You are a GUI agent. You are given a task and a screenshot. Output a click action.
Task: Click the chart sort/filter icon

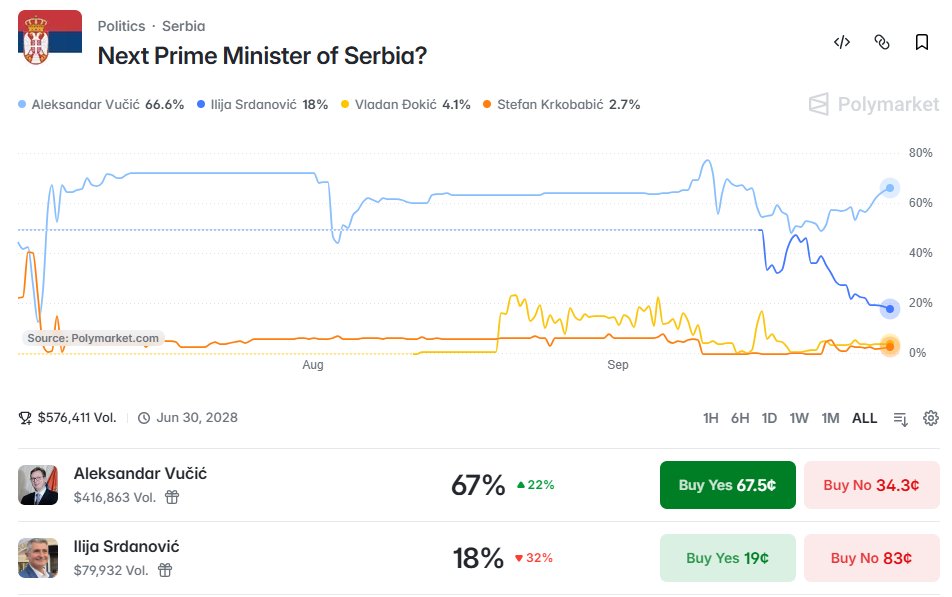(x=900, y=418)
